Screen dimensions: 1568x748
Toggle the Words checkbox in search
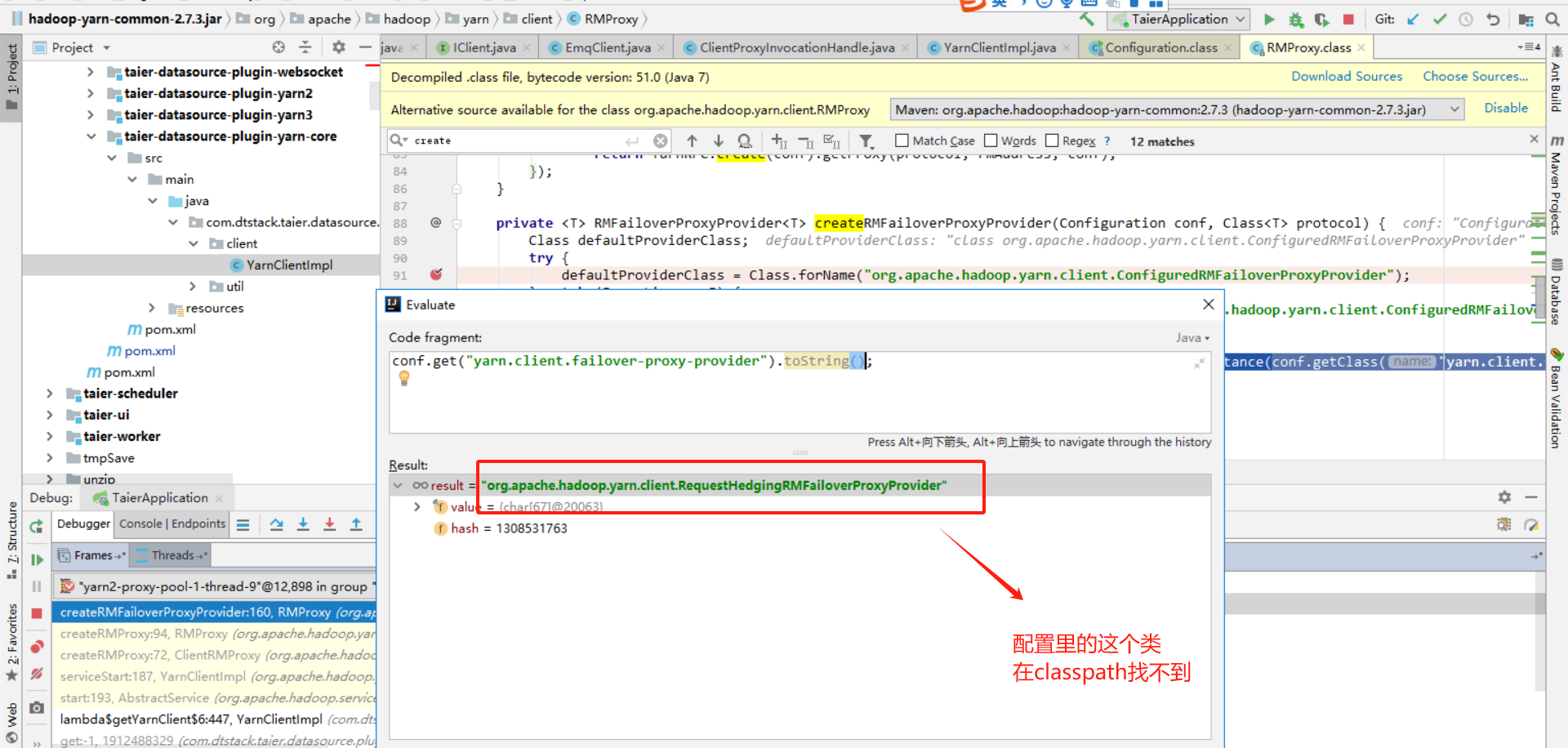coord(990,140)
